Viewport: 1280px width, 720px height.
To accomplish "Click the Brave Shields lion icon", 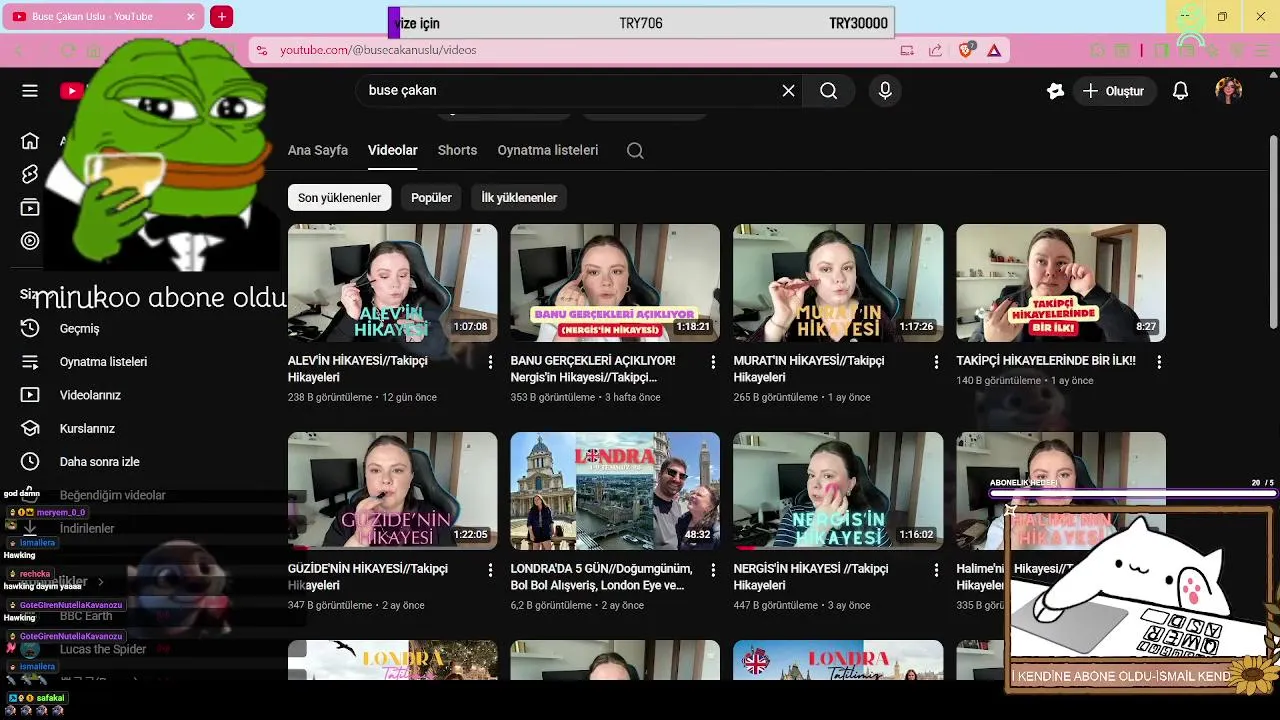I will tap(965, 50).
